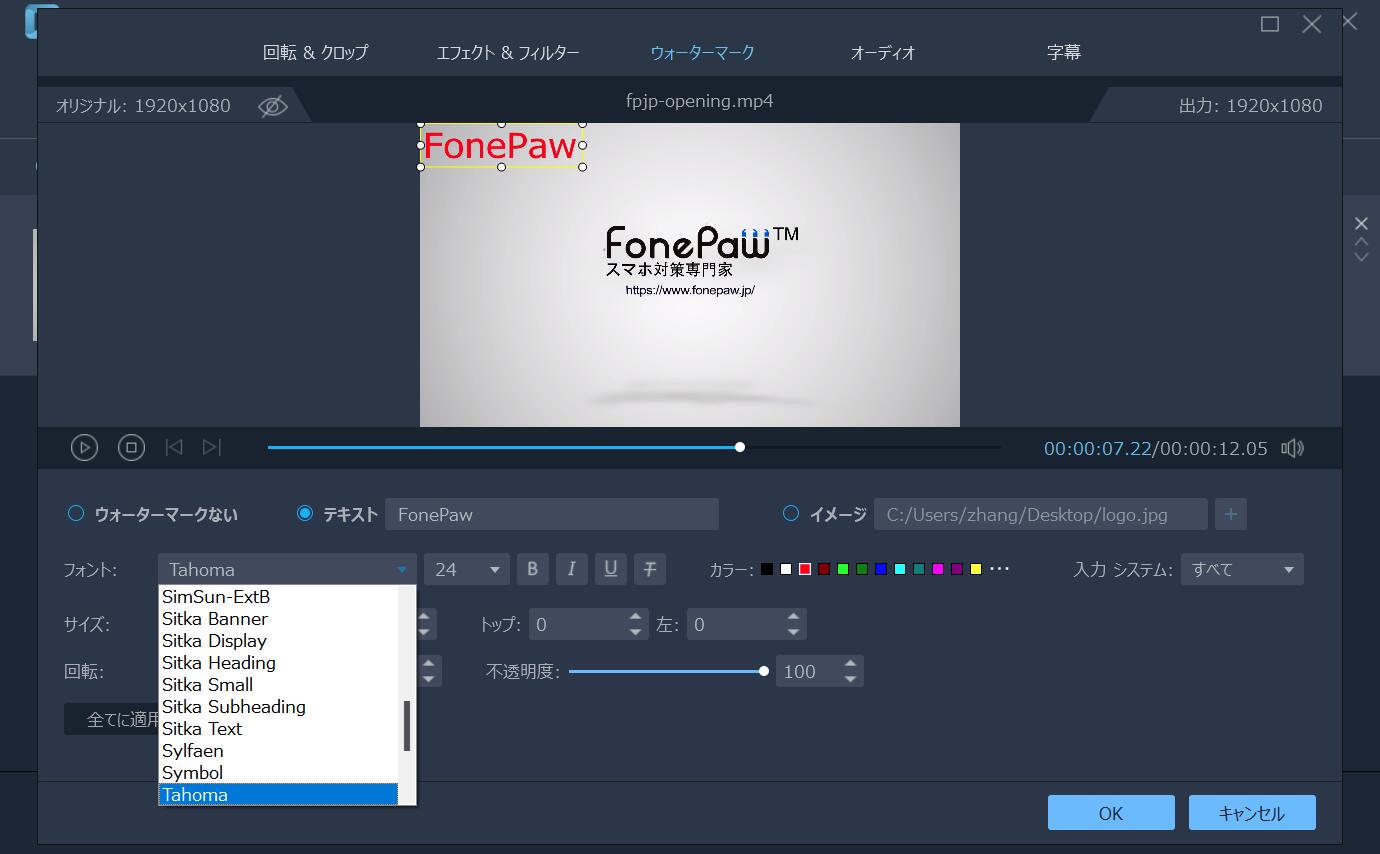Pick the bright green color swatch
1380x854 pixels.
coord(843,569)
